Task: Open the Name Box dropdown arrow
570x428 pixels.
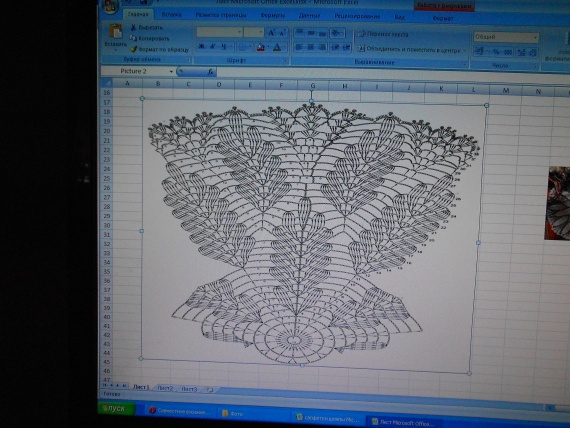Action: coord(171,72)
